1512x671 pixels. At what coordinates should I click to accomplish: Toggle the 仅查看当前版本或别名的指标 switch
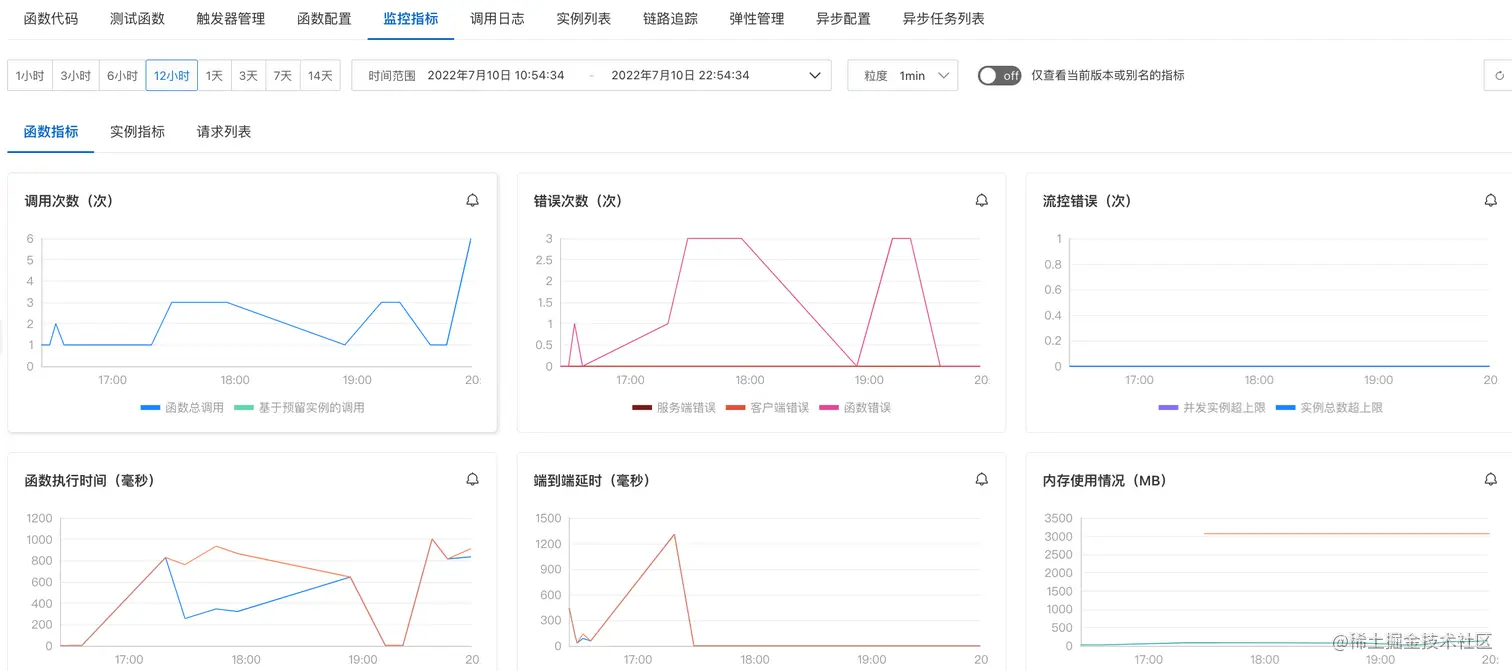(999, 76)
